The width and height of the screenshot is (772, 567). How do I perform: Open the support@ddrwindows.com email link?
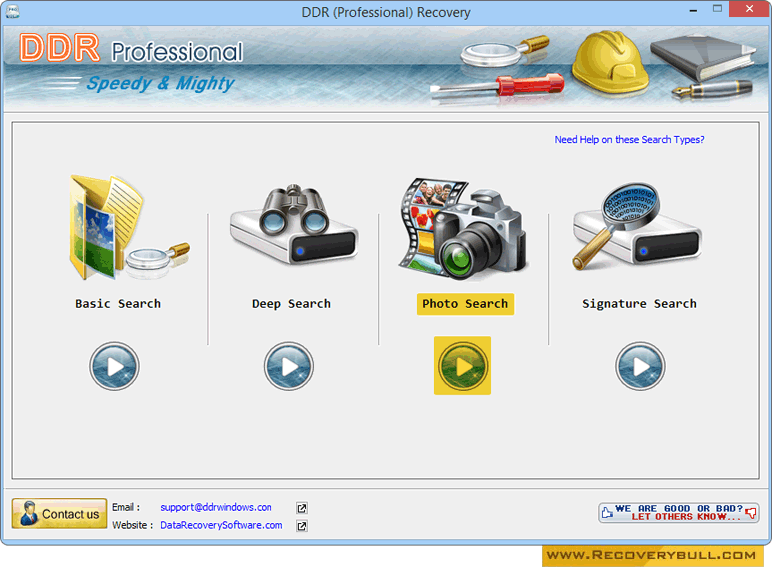(x=216, y=507)
